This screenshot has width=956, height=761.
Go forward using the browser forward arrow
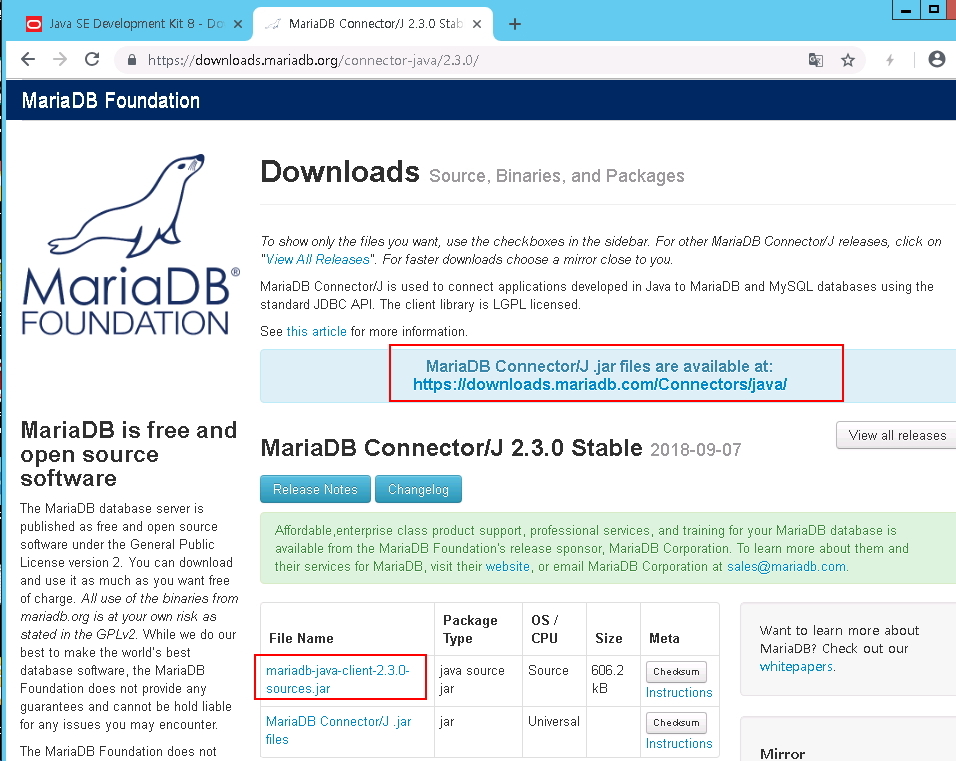(x=60, y=60)
